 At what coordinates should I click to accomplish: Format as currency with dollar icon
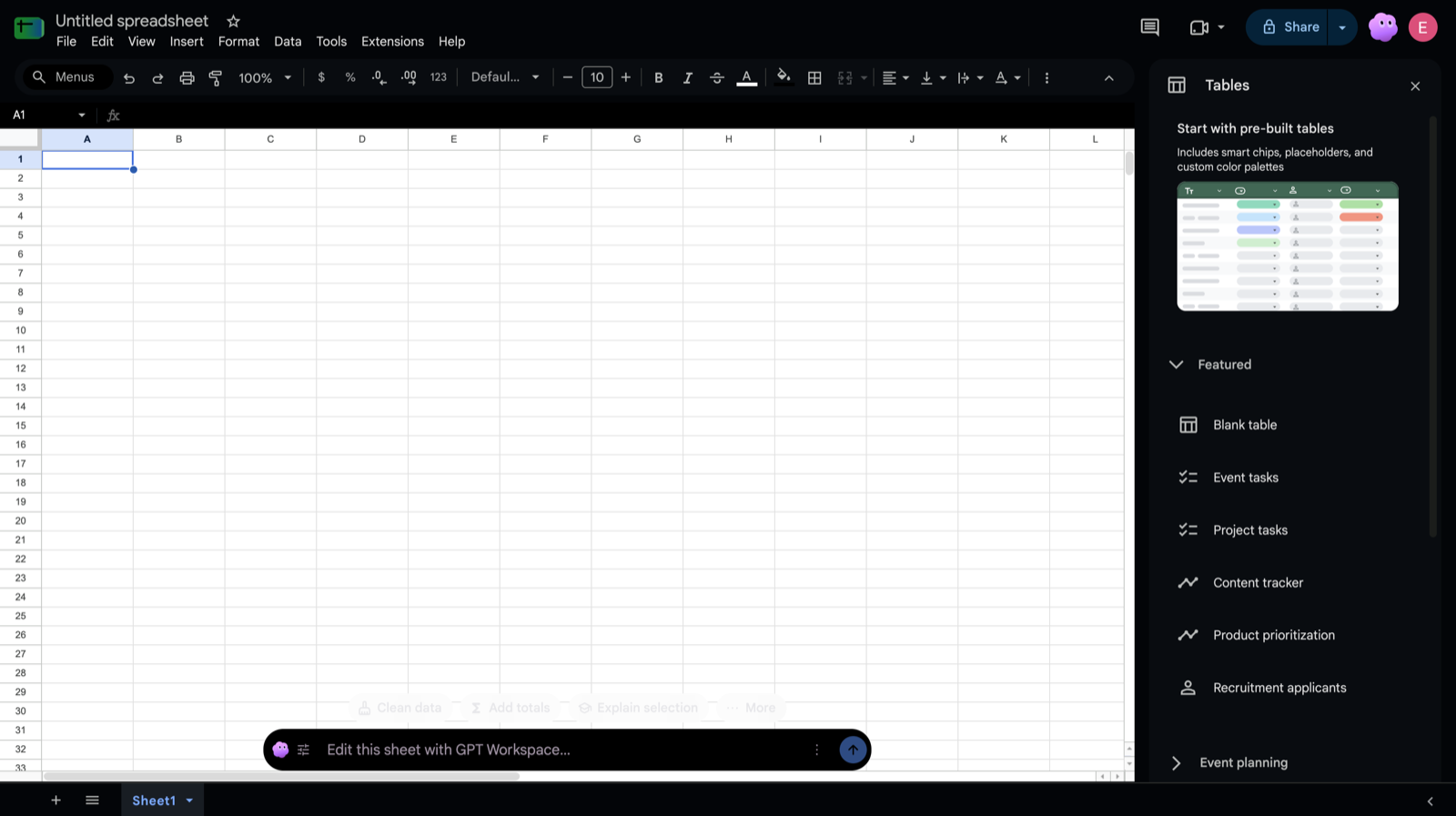click(x=321, y=77)
